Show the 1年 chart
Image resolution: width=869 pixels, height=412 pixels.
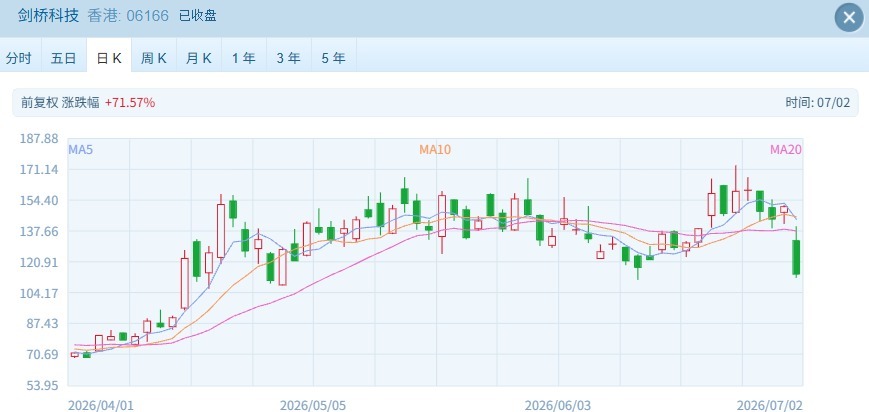click(243, 58)
